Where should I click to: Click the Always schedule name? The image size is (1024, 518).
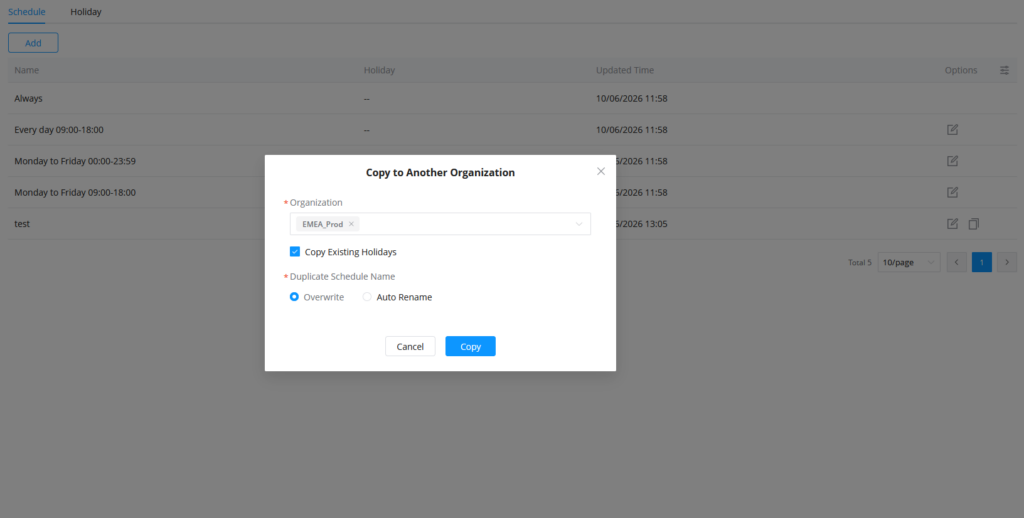(x=28, y=98)
